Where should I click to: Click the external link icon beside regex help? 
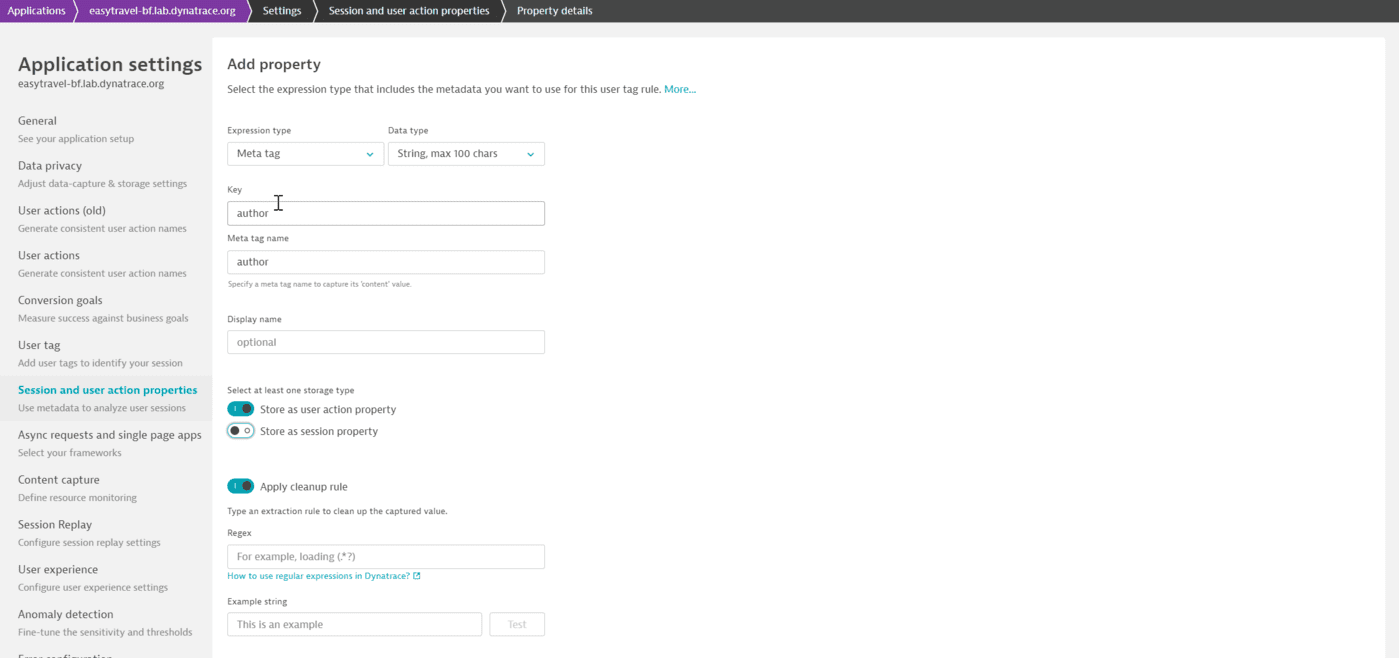[418, 575]
